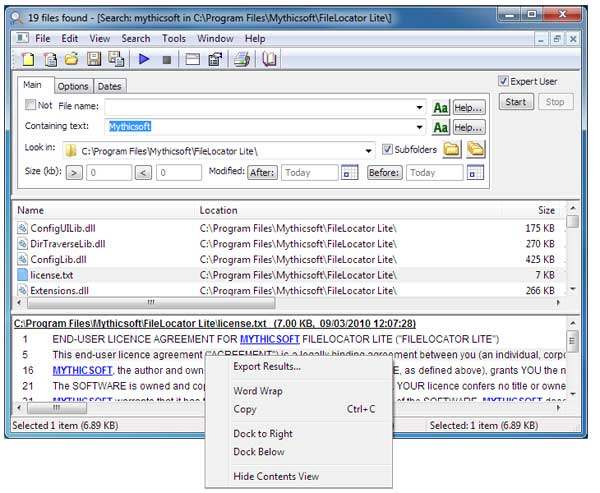This screenshot has height=493, width=600.
Task: Switch to the Options tab
Action: [72, 86]
